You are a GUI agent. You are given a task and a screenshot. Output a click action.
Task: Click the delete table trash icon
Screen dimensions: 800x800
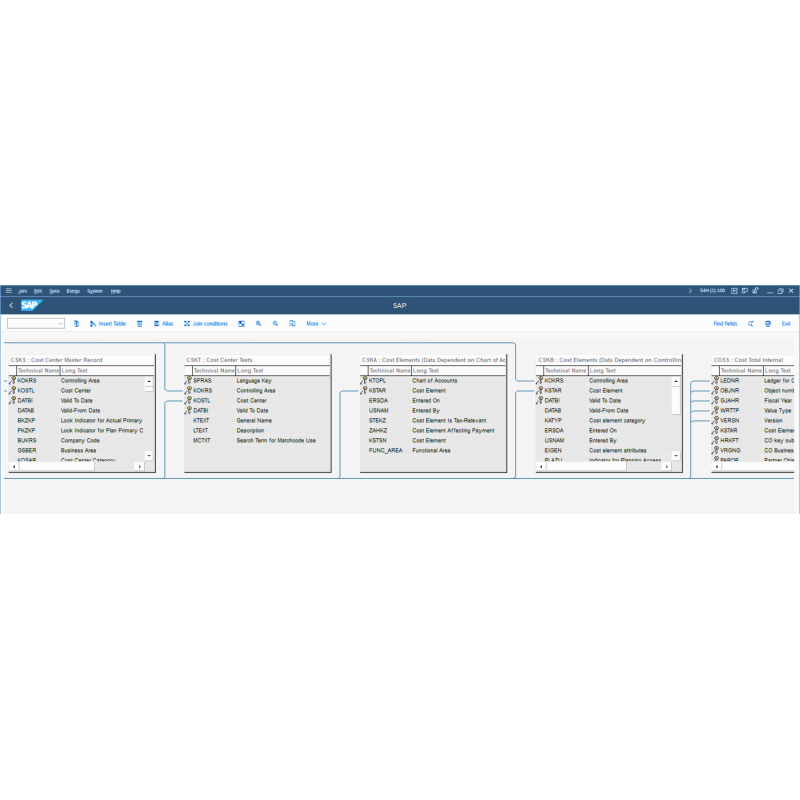coord(139,324)
